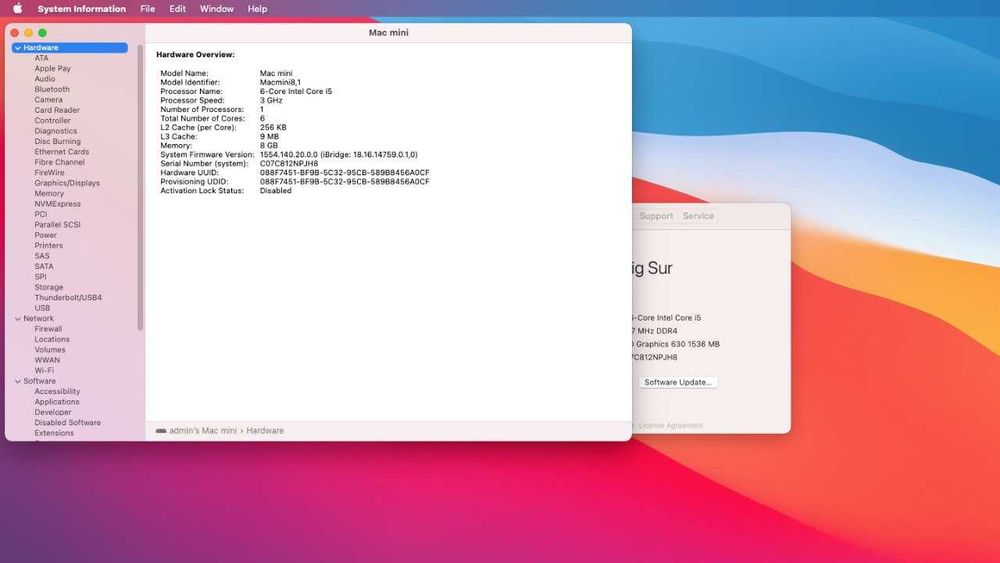Select Audio in the sidebar
Image resolution: width=1000 pixels, height=563 pixels.
click(x=45, y=79)
